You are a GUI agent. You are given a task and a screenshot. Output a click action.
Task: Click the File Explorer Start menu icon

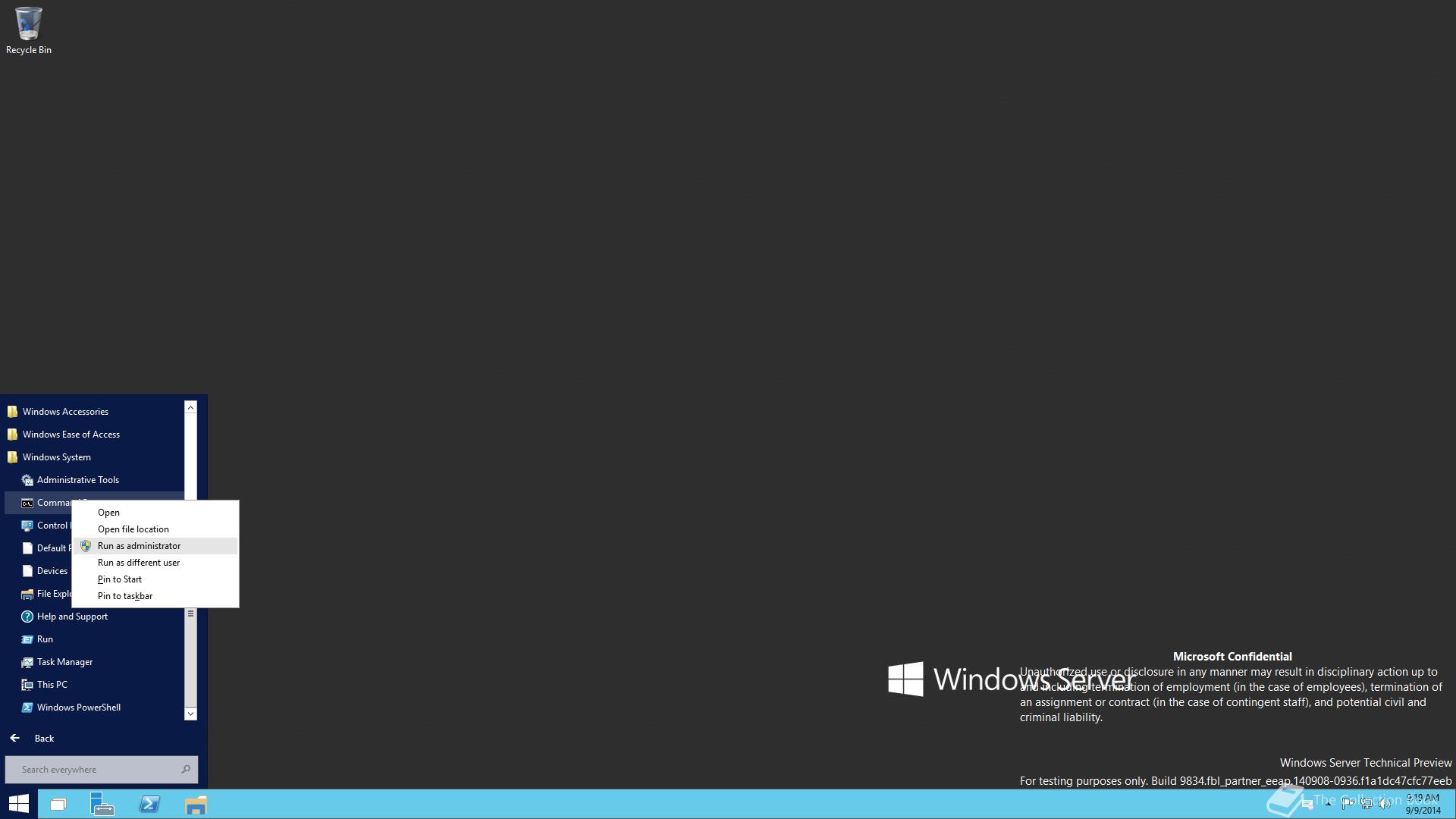coord(27,594)
